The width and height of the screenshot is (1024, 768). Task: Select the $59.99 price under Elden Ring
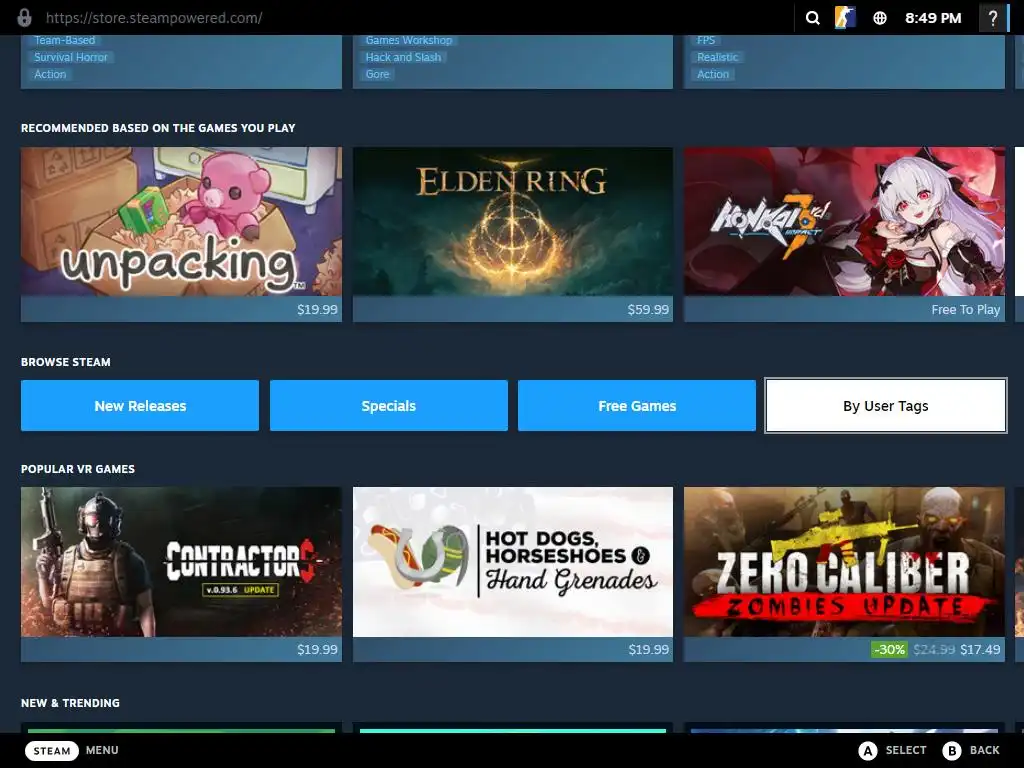tap(648, 310)
